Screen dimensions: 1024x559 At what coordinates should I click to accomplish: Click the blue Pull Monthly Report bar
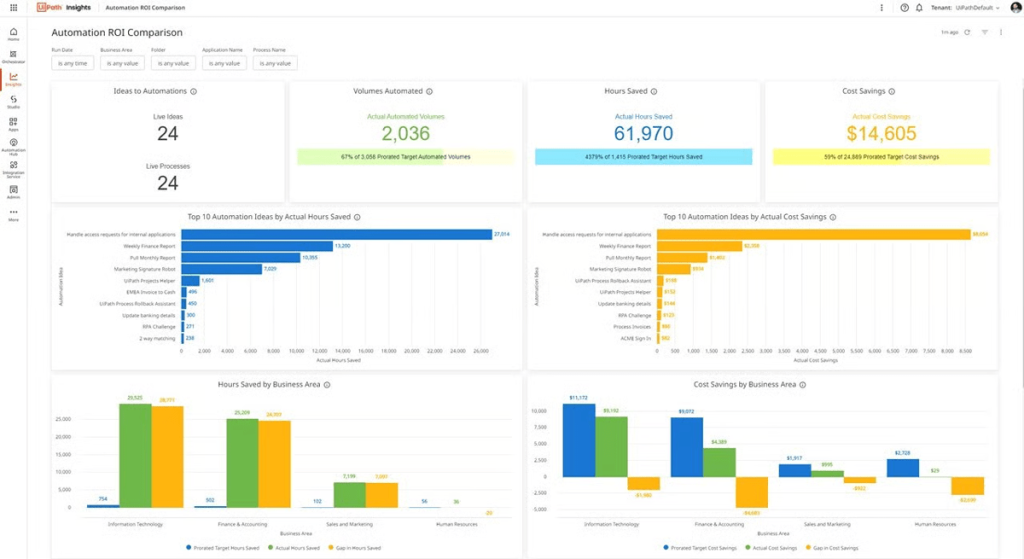coord(241,258)
